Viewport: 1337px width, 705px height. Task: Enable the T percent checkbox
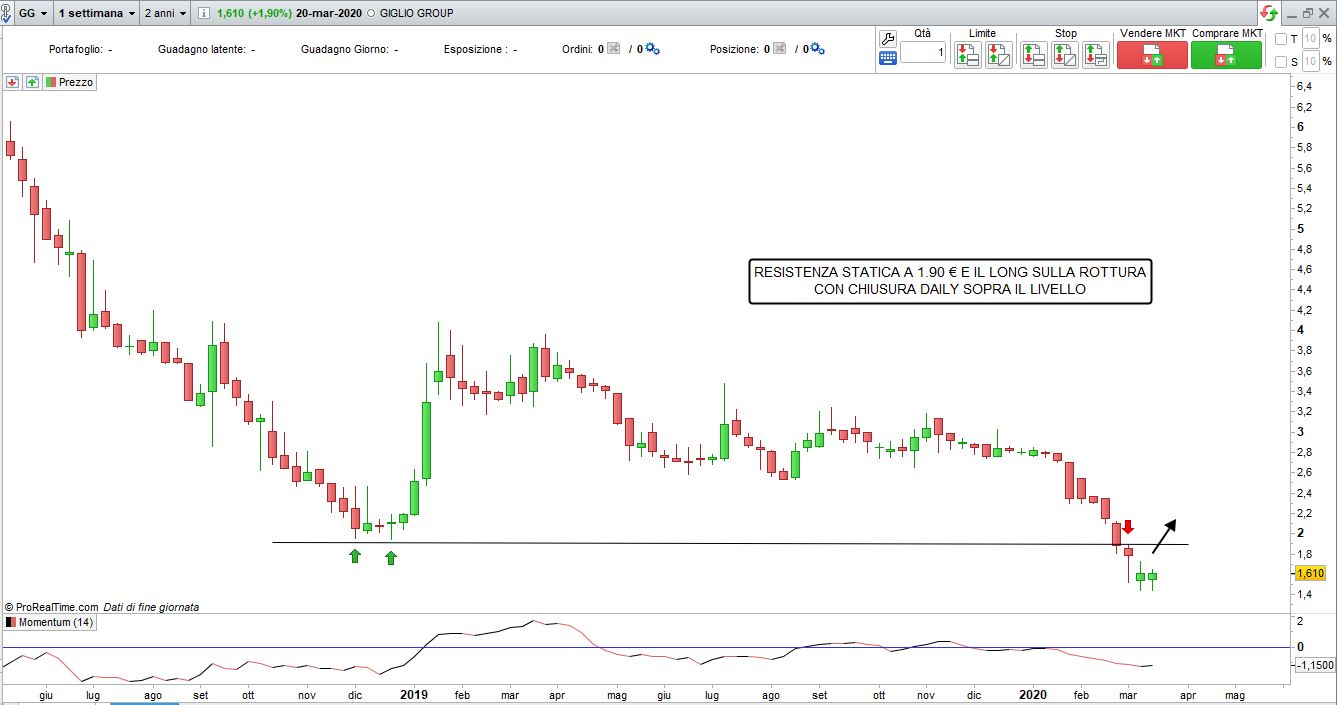point(1281,39)
